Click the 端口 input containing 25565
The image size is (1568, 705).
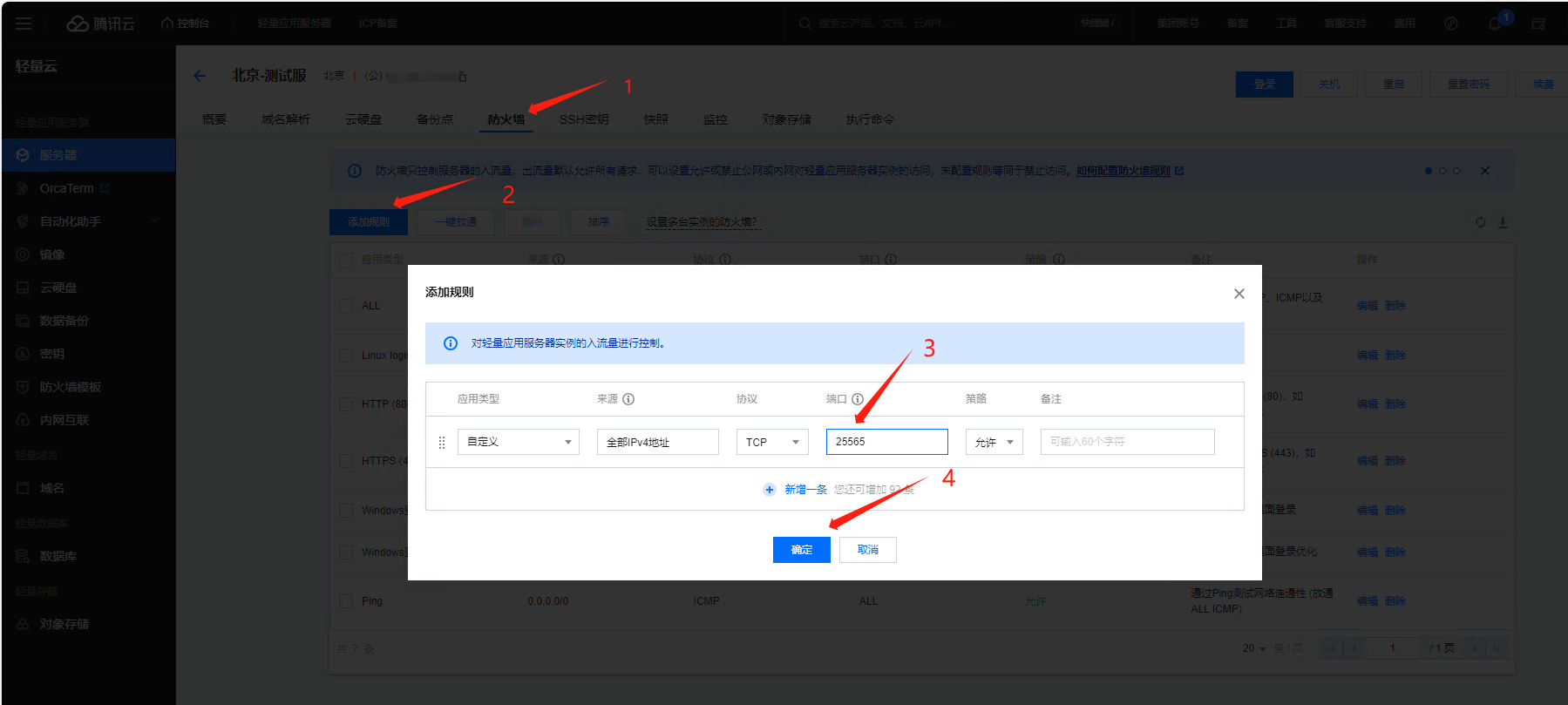coord(886,442)
